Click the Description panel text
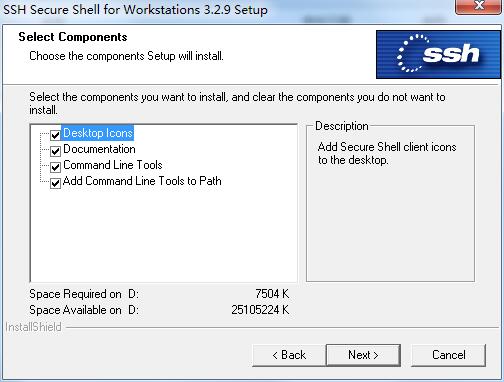 387,153
